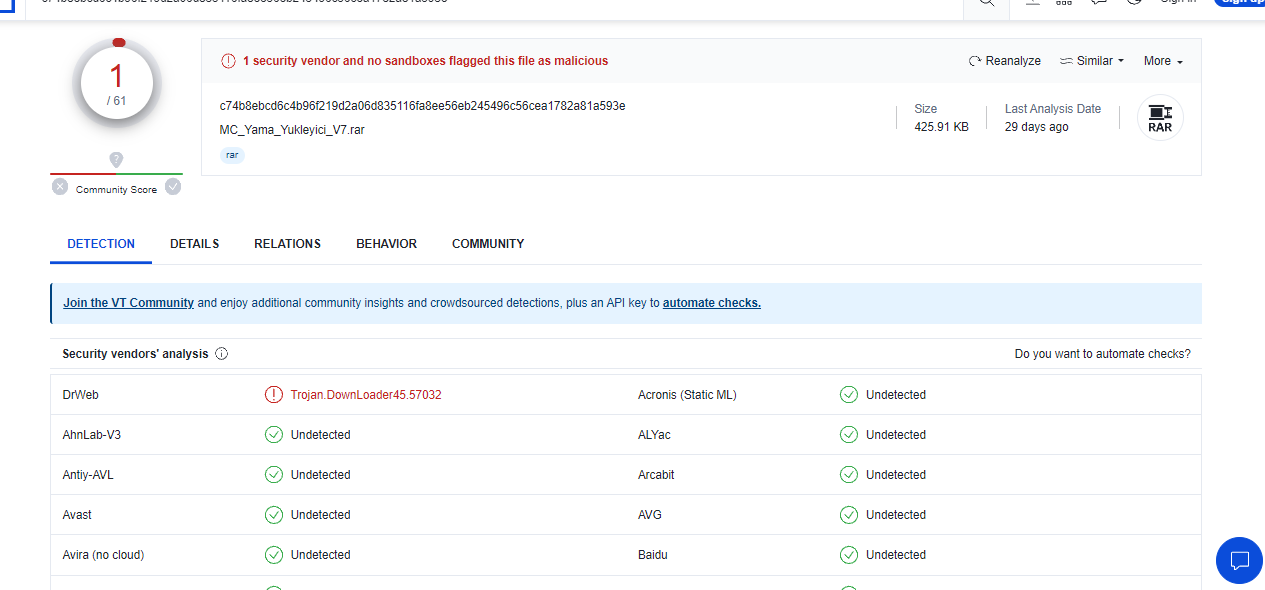1265x590 pixels.
Task: Click the info icon beside Security vendors' analysis
Action: coord(222,354)
